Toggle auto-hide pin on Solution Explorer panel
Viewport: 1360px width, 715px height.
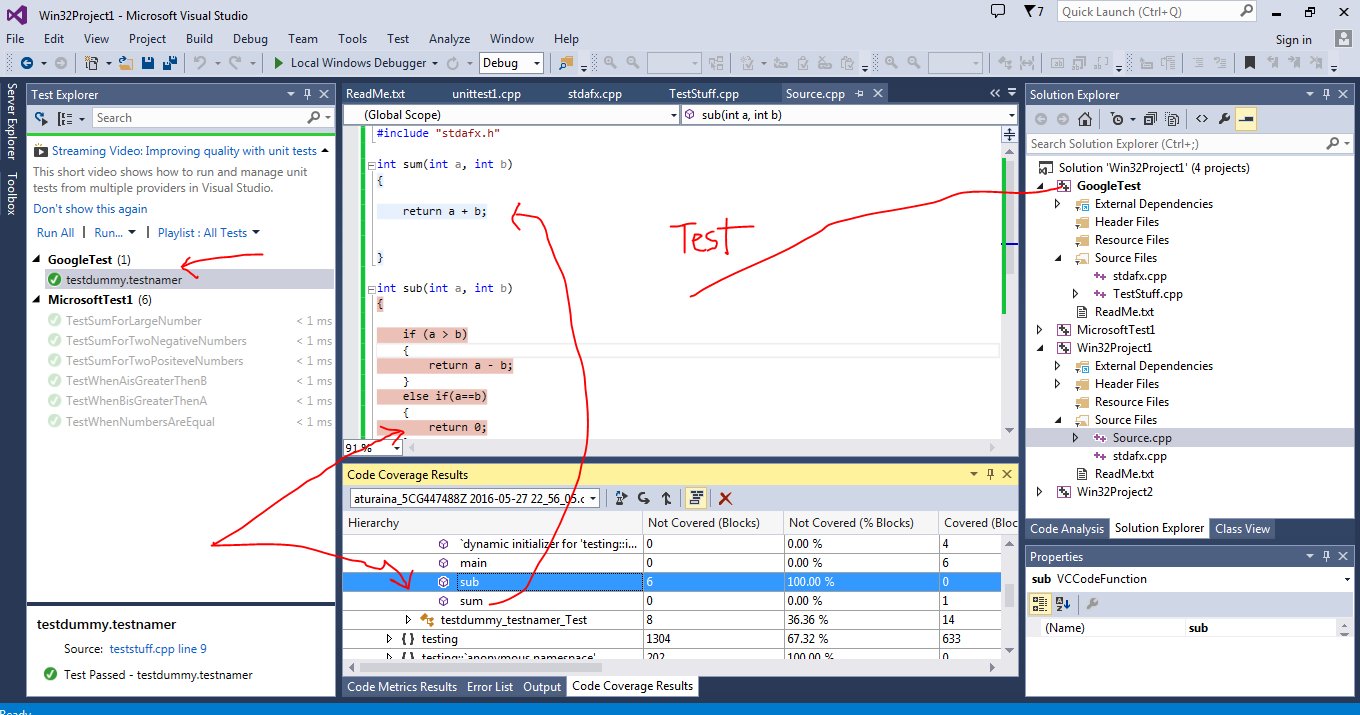click(x=1326, y=95)
